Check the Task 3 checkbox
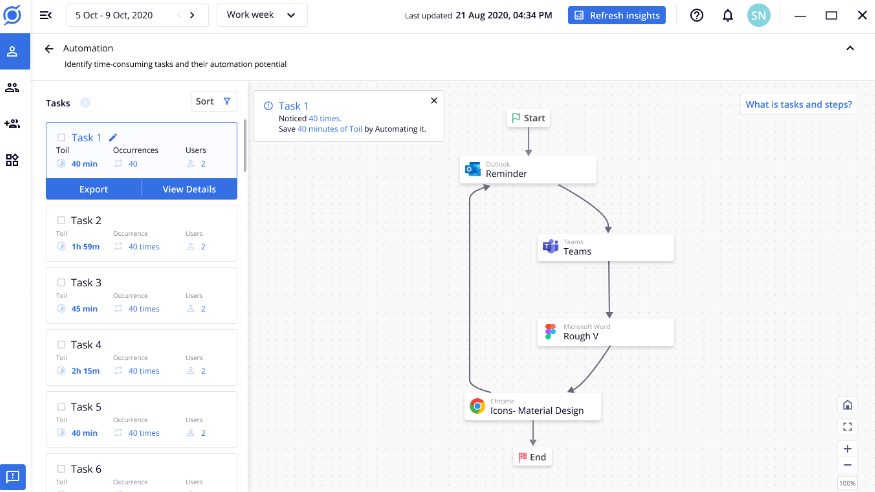The height and width of the screenshot is (492, 875). [x=61, y=282]
